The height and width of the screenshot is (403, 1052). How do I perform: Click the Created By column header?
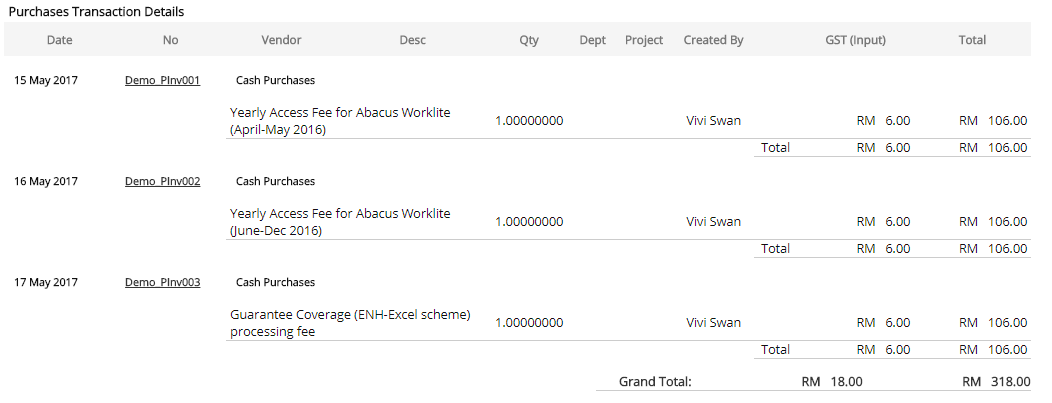tap(713, 40)
